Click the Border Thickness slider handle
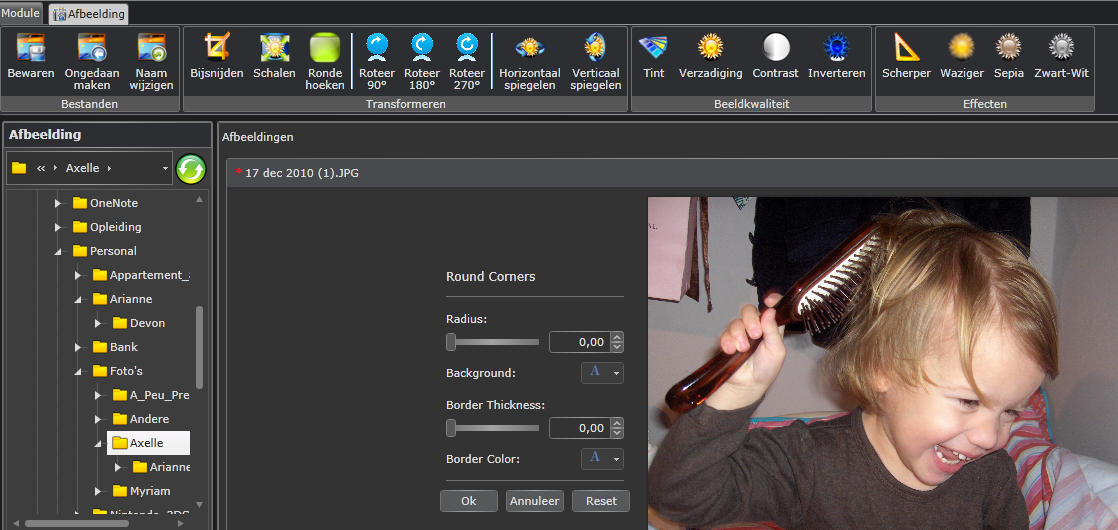 coord(451,428)
